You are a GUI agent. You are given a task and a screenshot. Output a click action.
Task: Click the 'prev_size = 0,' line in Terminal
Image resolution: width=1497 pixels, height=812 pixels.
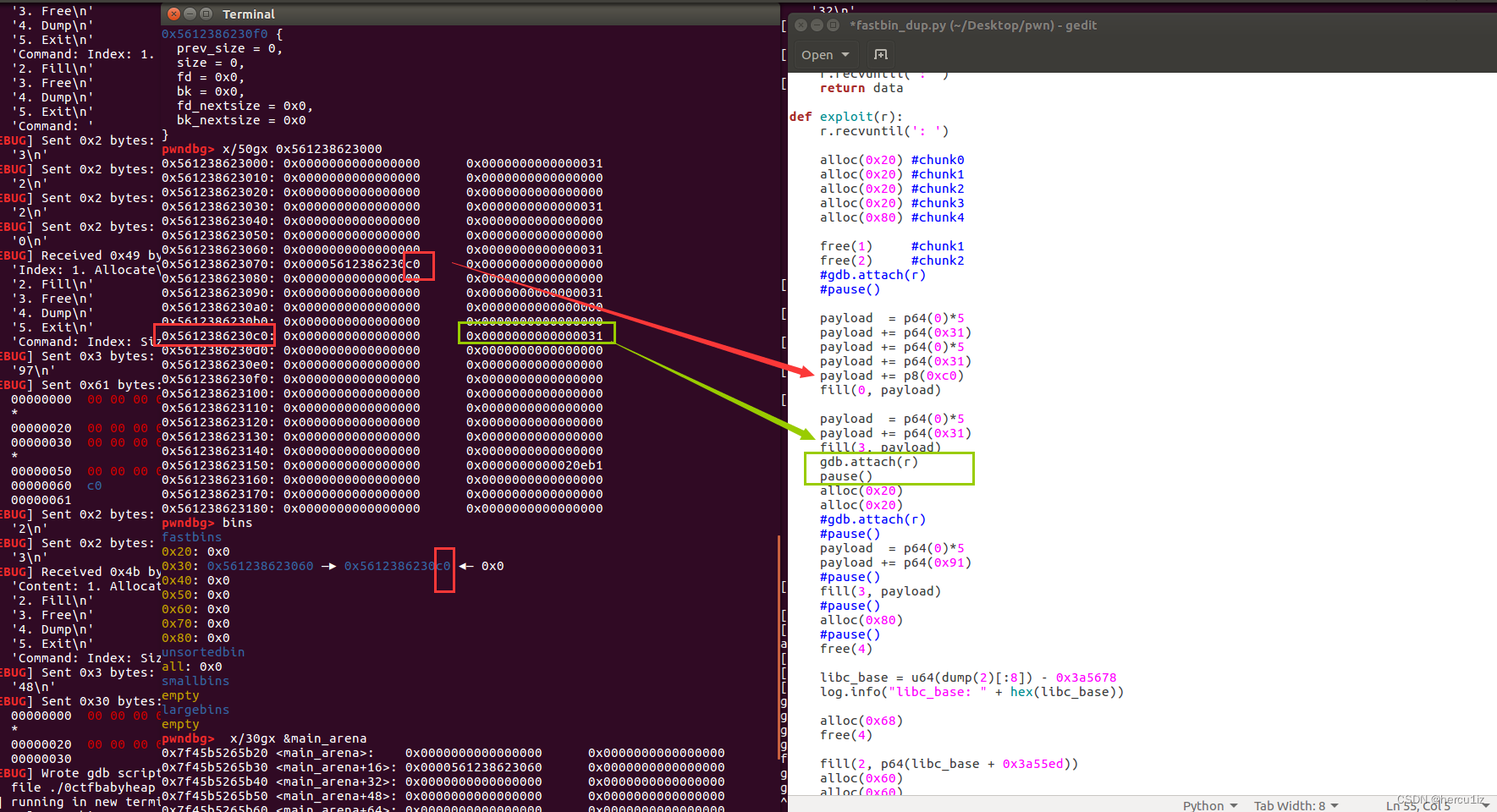229,48
